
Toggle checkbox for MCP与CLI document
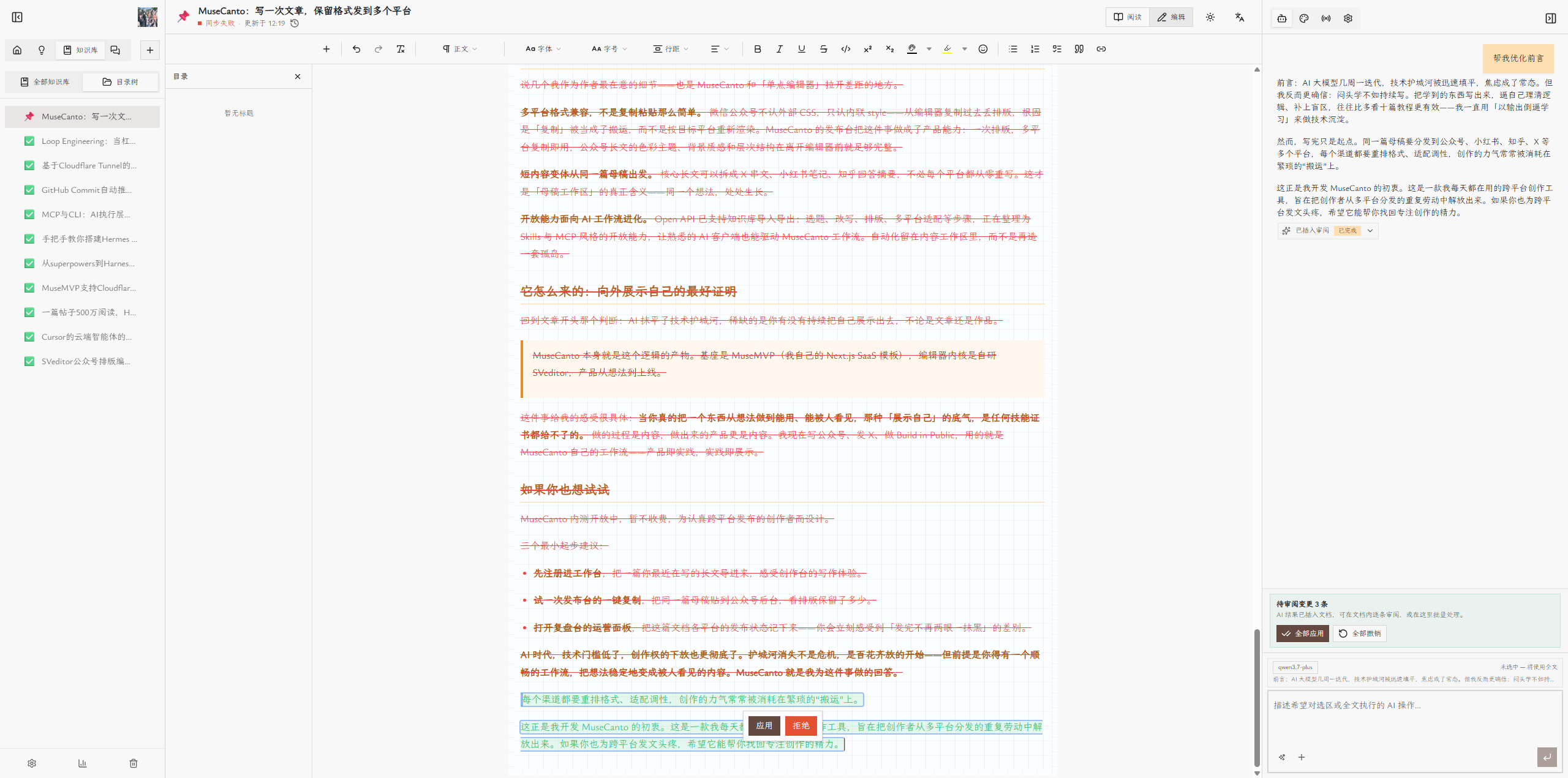29,215
